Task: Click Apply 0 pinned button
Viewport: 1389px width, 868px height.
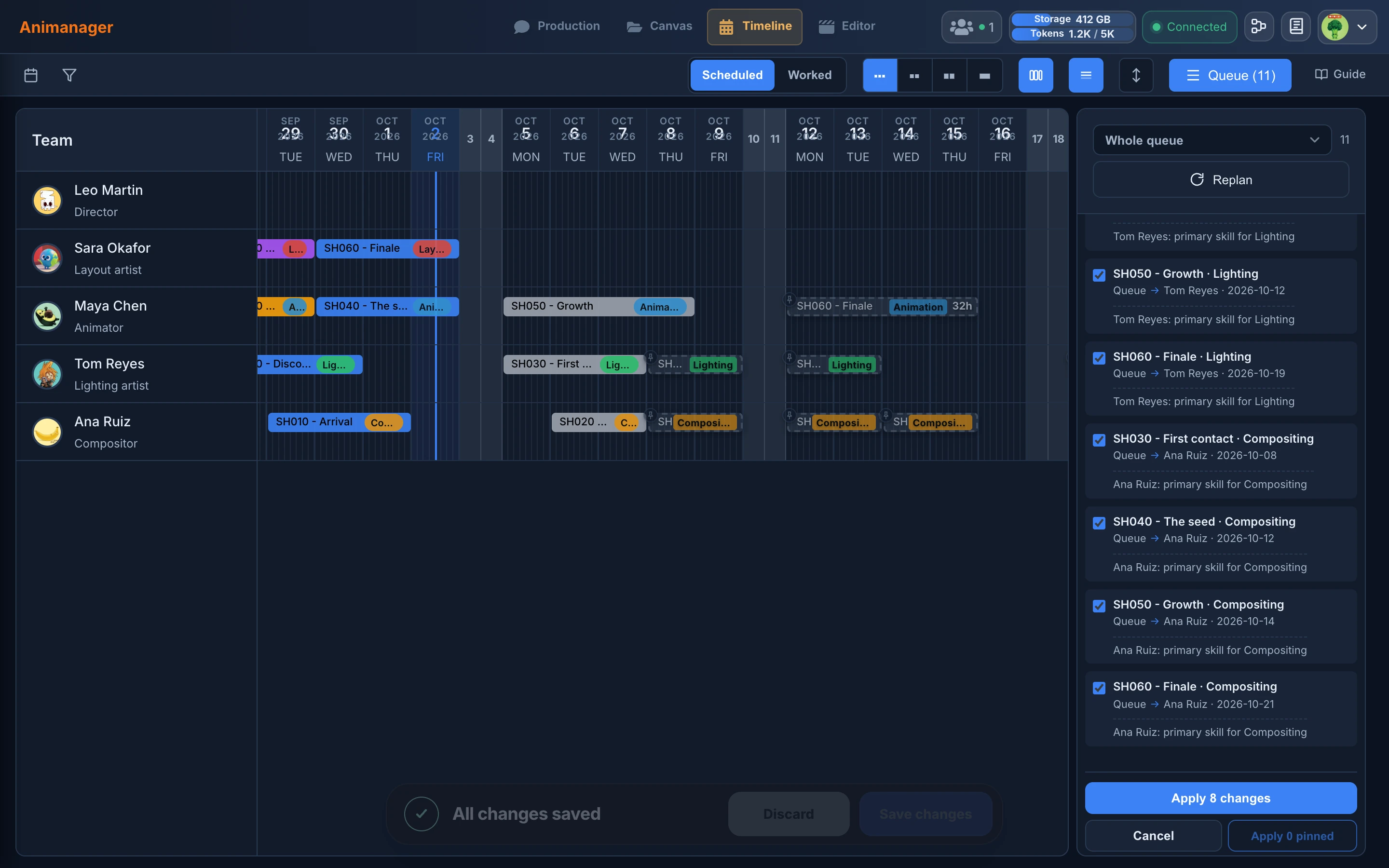Action: point(1292,836)
